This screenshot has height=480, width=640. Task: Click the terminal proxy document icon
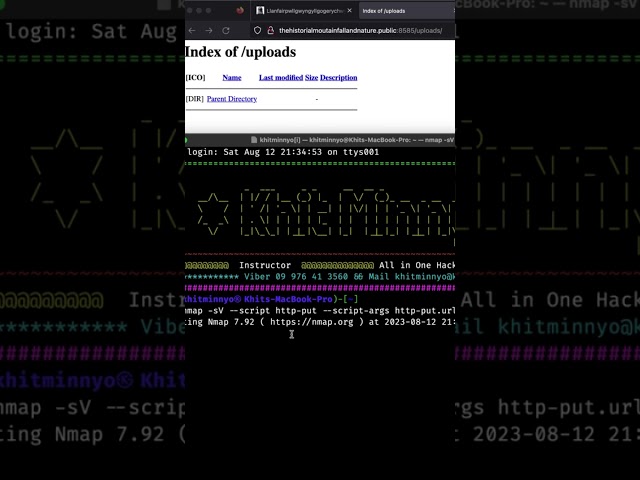tap(254, 140)
